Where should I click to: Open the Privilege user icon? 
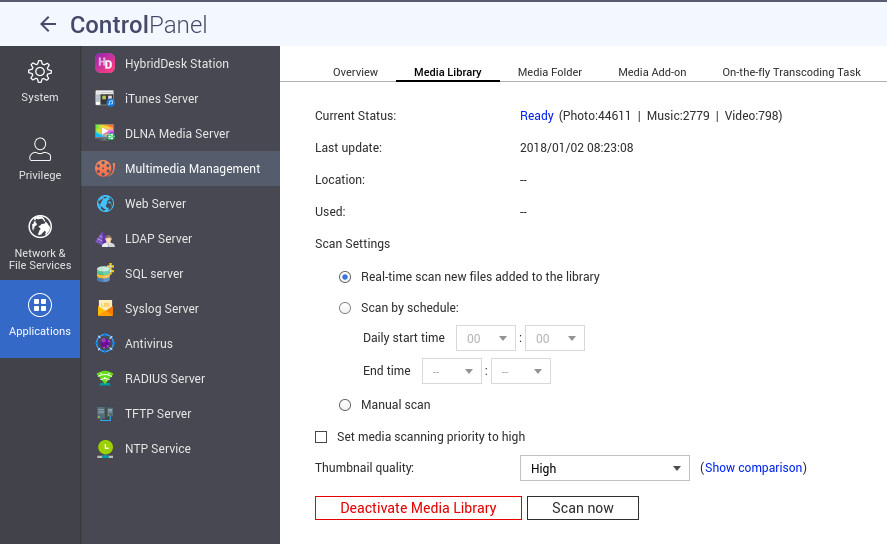(x=40, y=150)
